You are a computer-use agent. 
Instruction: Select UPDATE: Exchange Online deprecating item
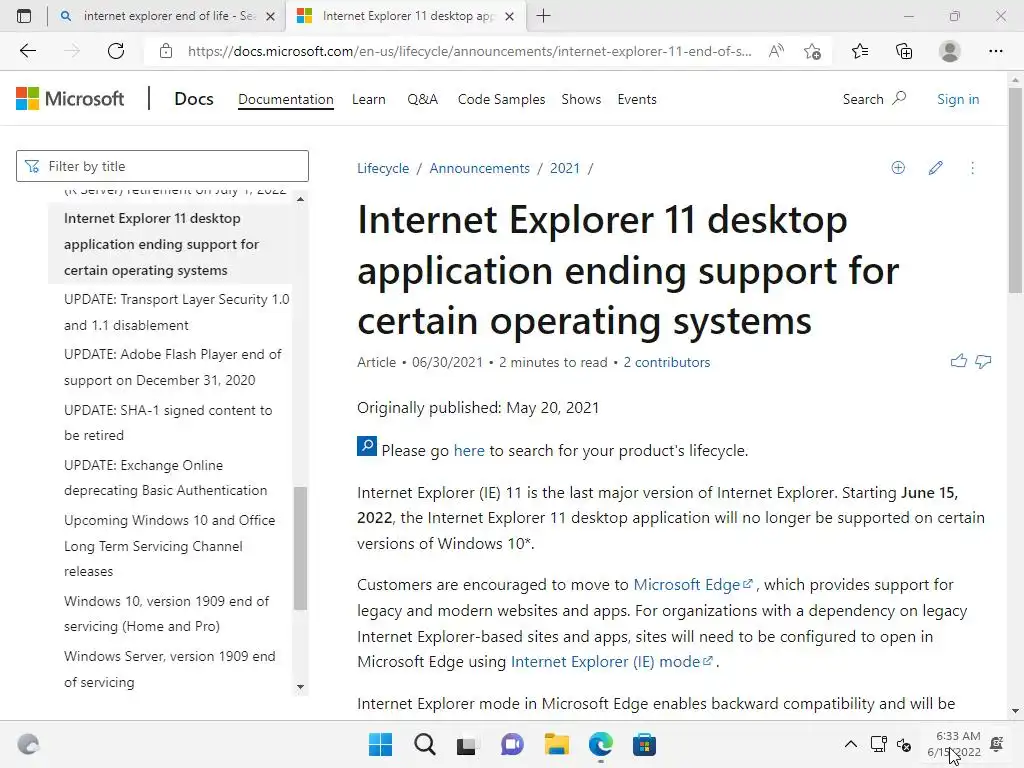point(165,477)
